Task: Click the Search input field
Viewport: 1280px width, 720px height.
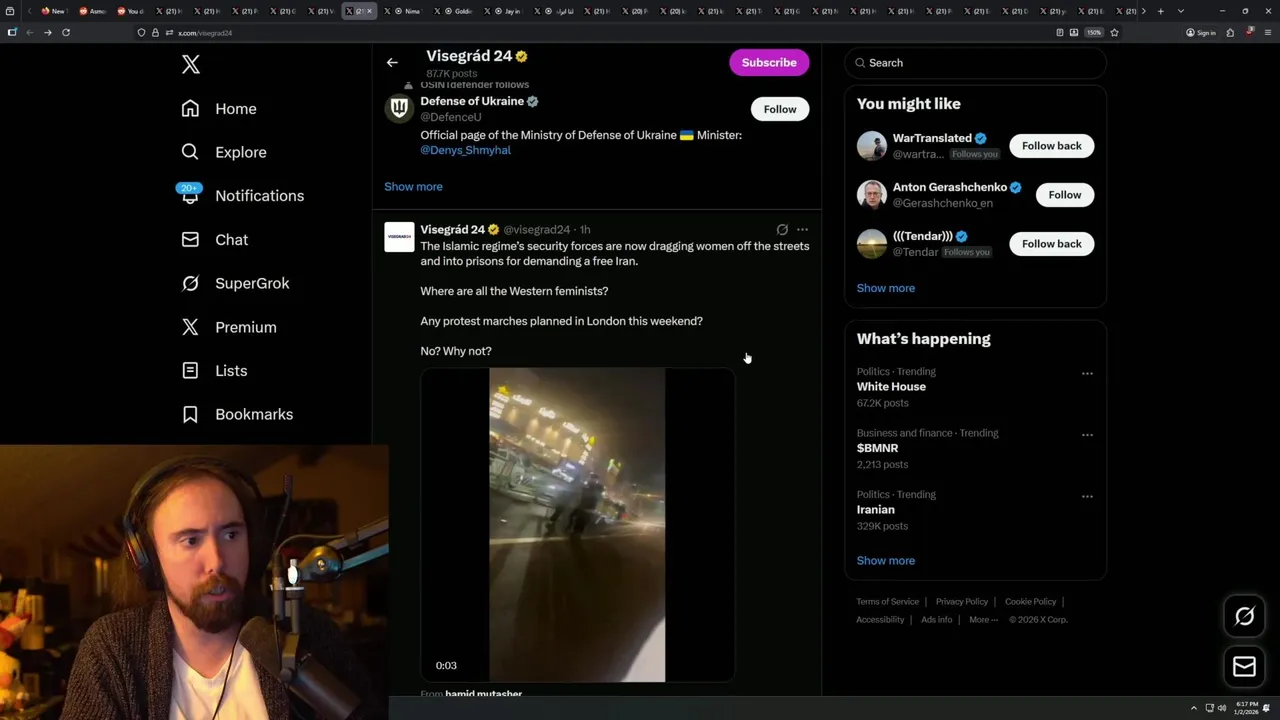Action: point(975,63)
